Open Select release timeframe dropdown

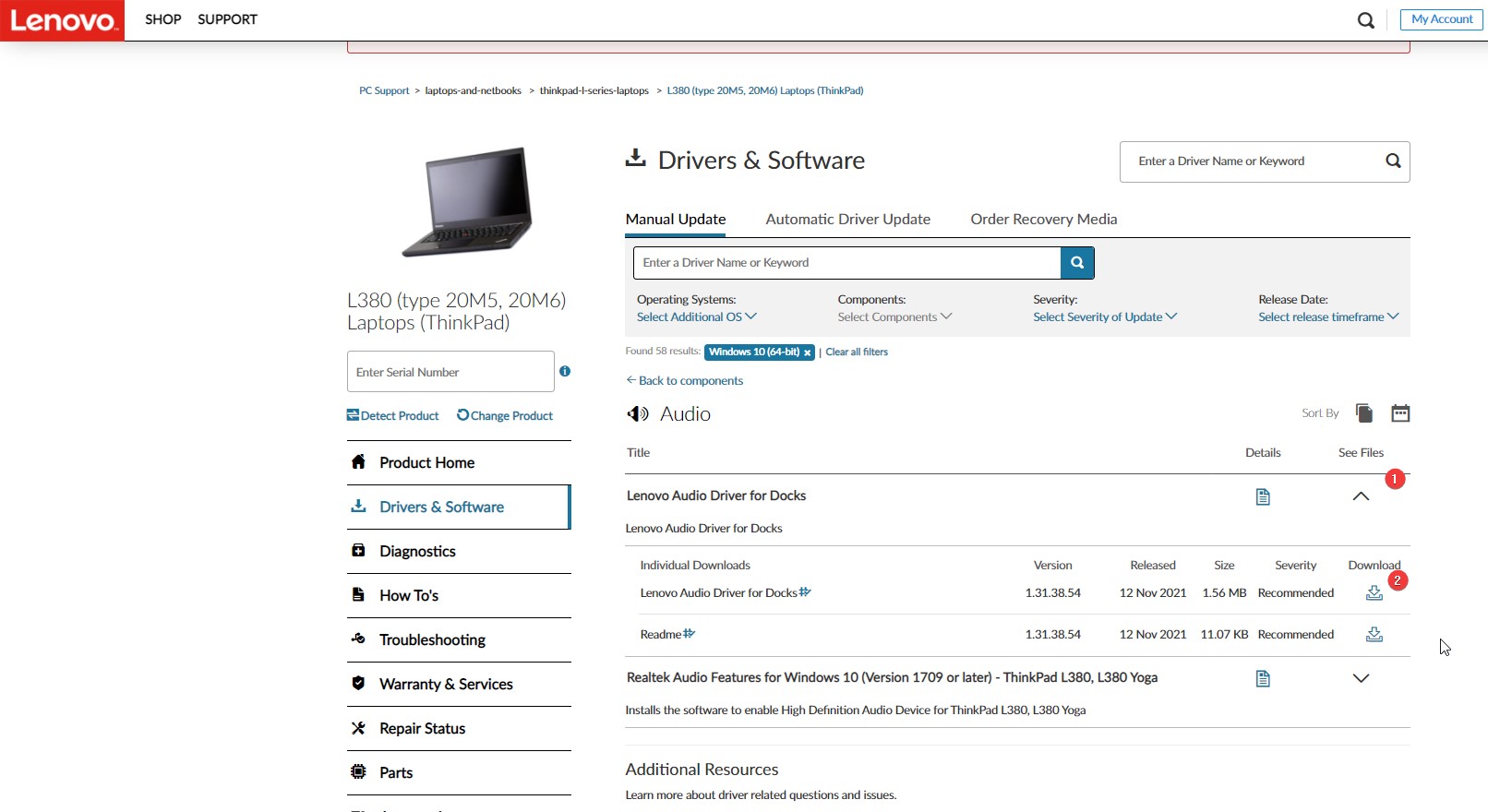[1328, 316]
